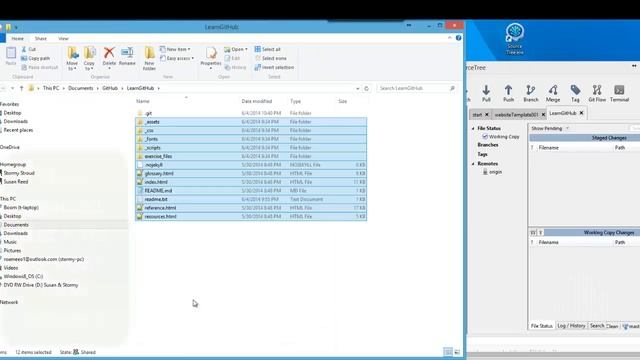Click Documents in the address breadcrumb
Viewport: 640px width, 360px height.
click(x=80, y=88)
